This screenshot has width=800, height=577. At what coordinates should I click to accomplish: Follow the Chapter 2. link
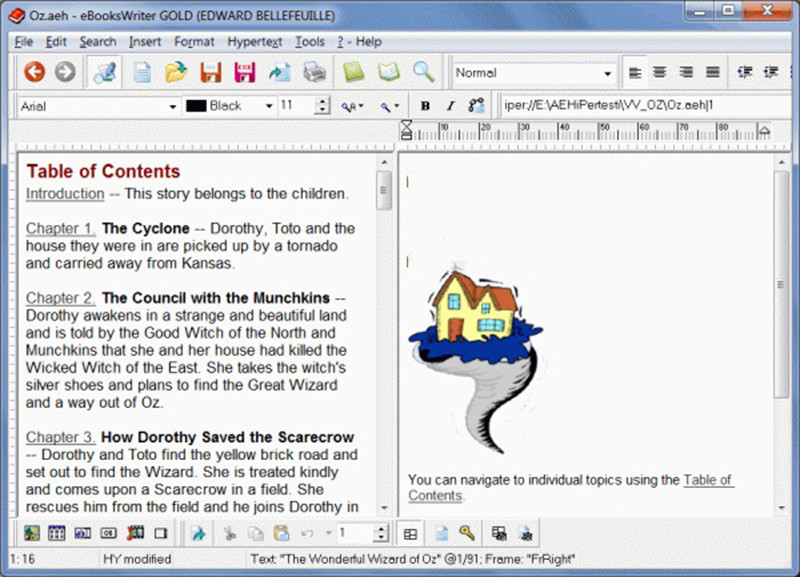tap(60, 297)
